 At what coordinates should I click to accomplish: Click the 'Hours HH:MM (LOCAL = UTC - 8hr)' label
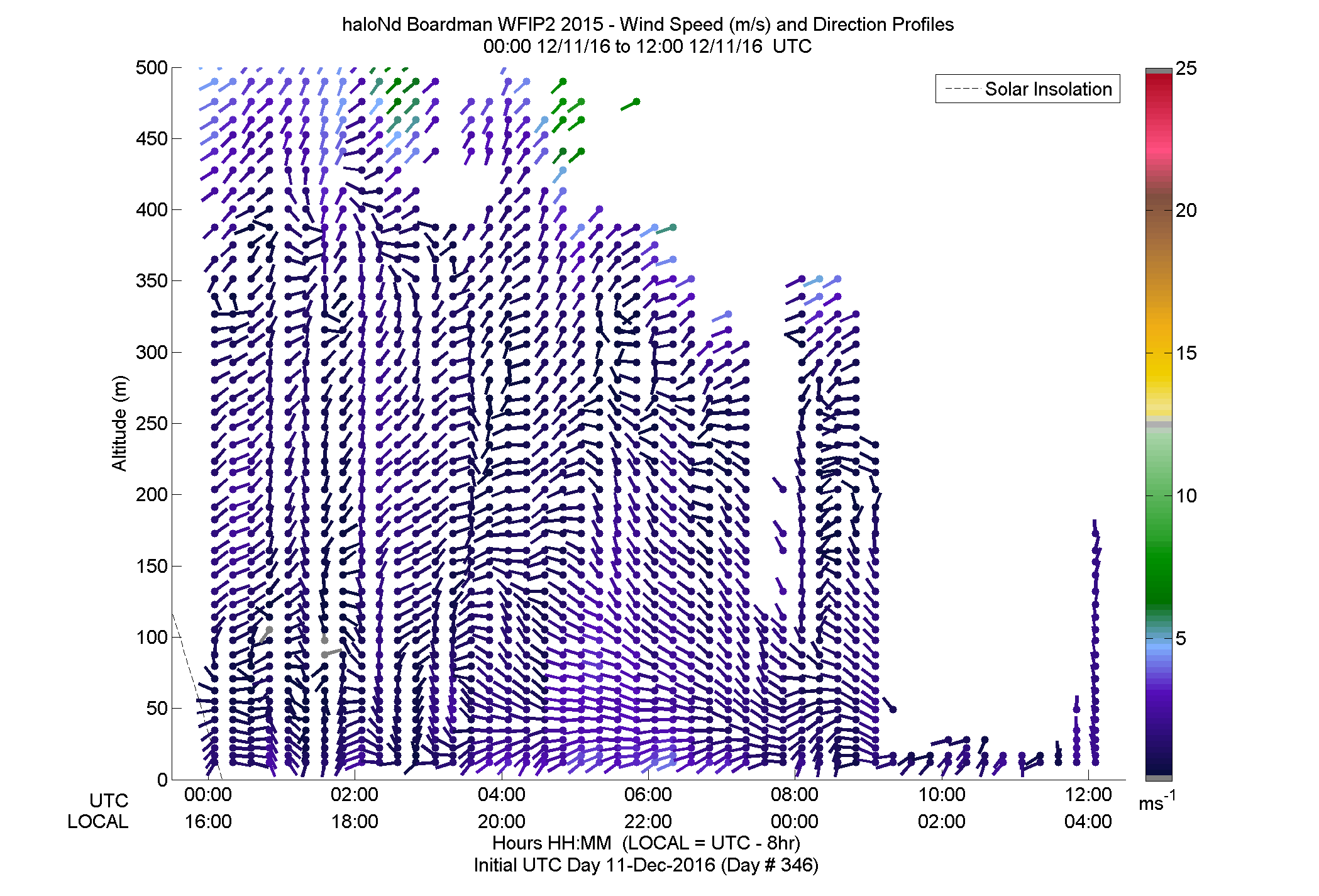(646, 843)
